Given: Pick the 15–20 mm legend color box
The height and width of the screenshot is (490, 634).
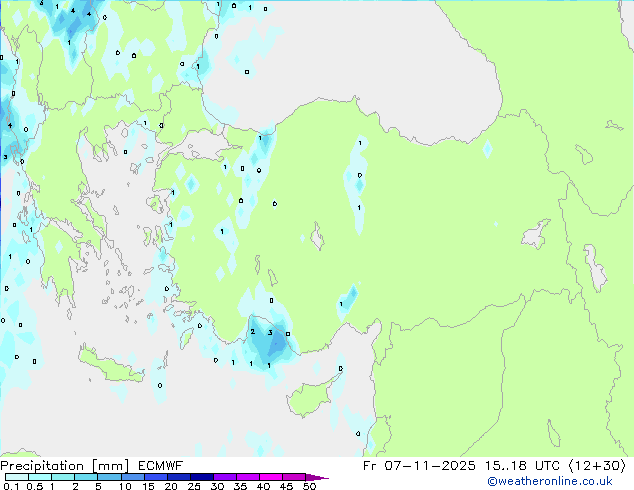Looking at the screenshot, I should [x=155, y=477].
